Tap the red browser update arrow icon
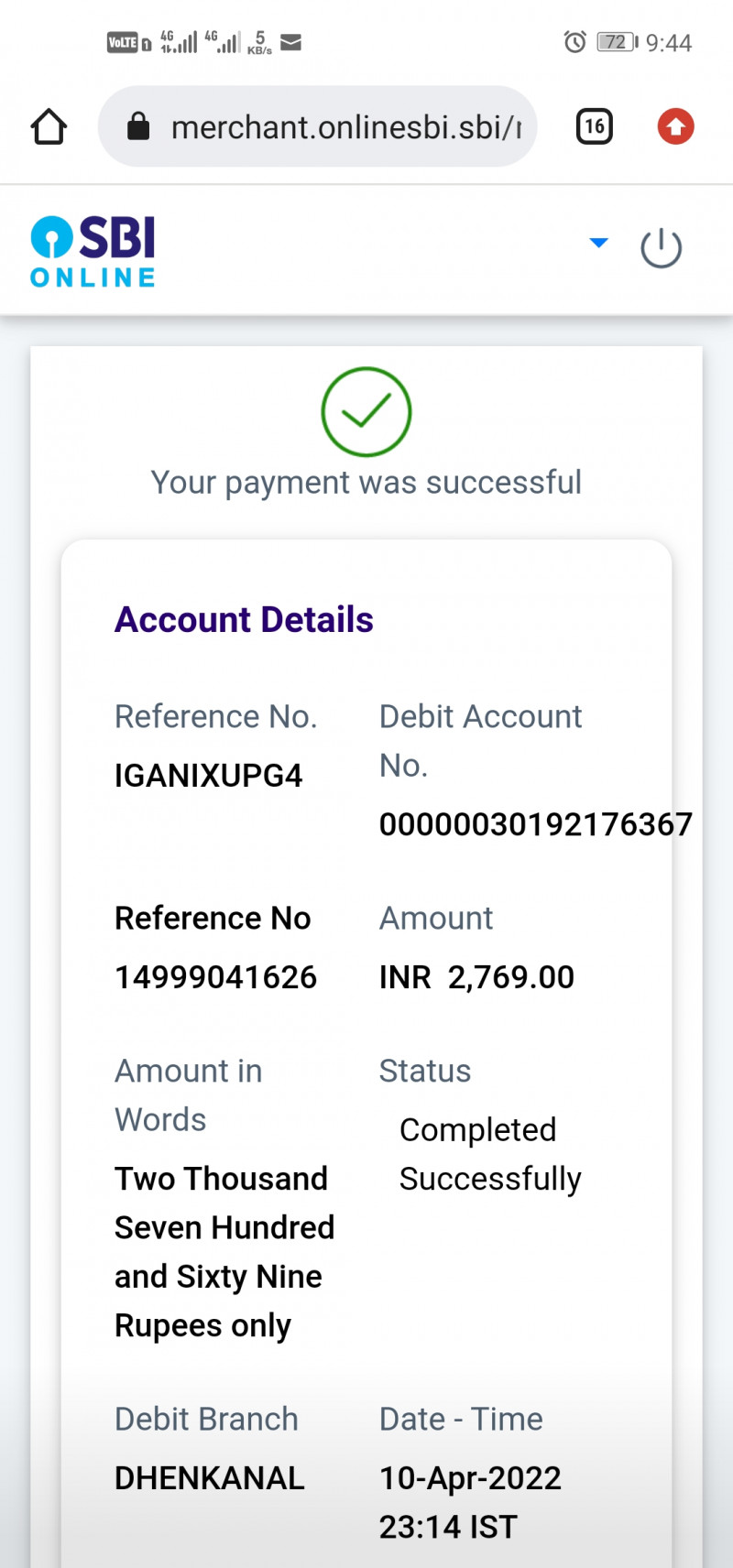The height and width of the screenshot is (1568, 733). click(675, 126)
